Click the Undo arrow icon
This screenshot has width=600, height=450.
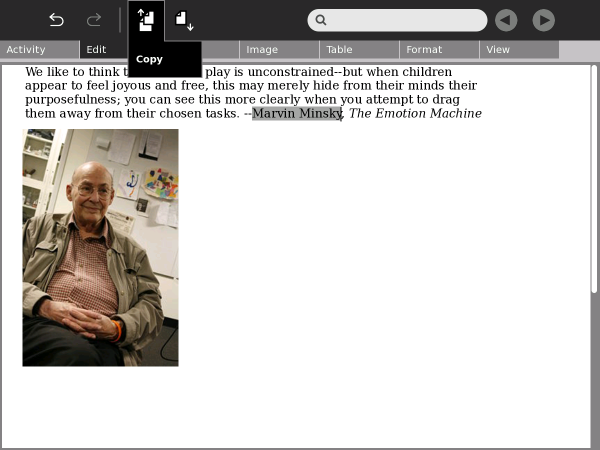(x=56, y=20)
